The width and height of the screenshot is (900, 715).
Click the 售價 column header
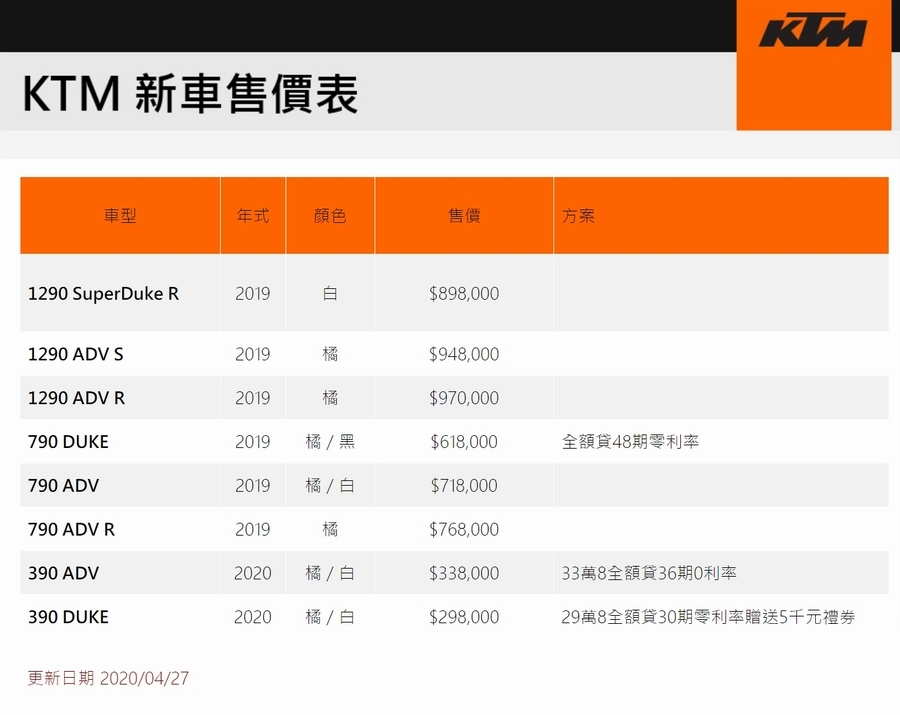[x=464, y=216]
